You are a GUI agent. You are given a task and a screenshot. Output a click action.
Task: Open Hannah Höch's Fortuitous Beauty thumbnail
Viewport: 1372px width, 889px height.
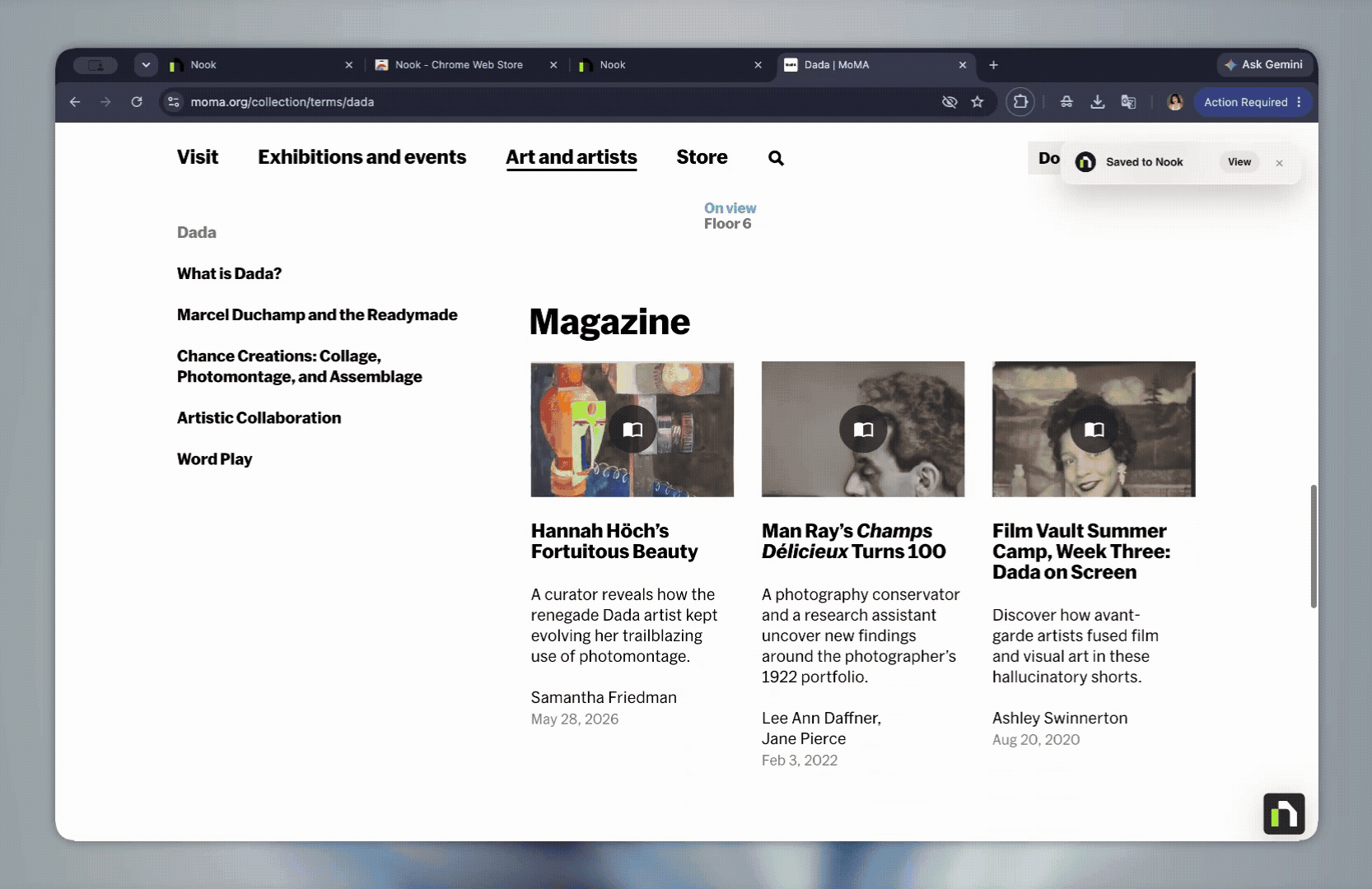click(632, 429)
